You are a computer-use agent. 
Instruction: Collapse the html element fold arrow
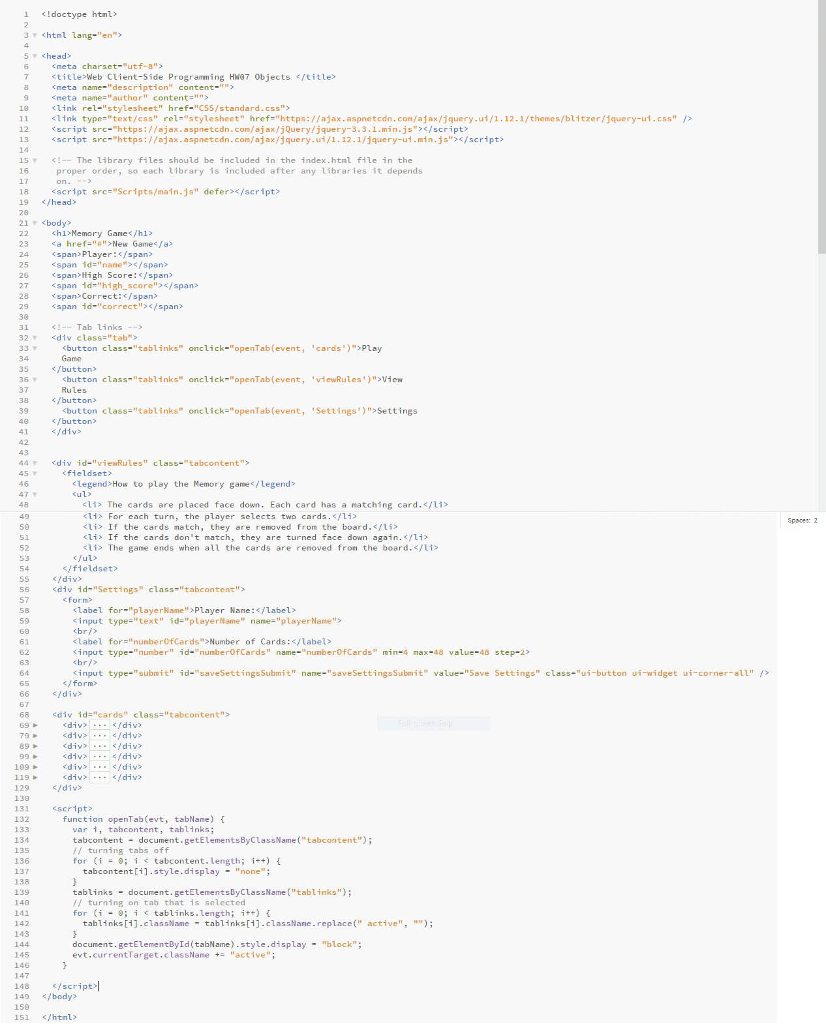point(36,35)
